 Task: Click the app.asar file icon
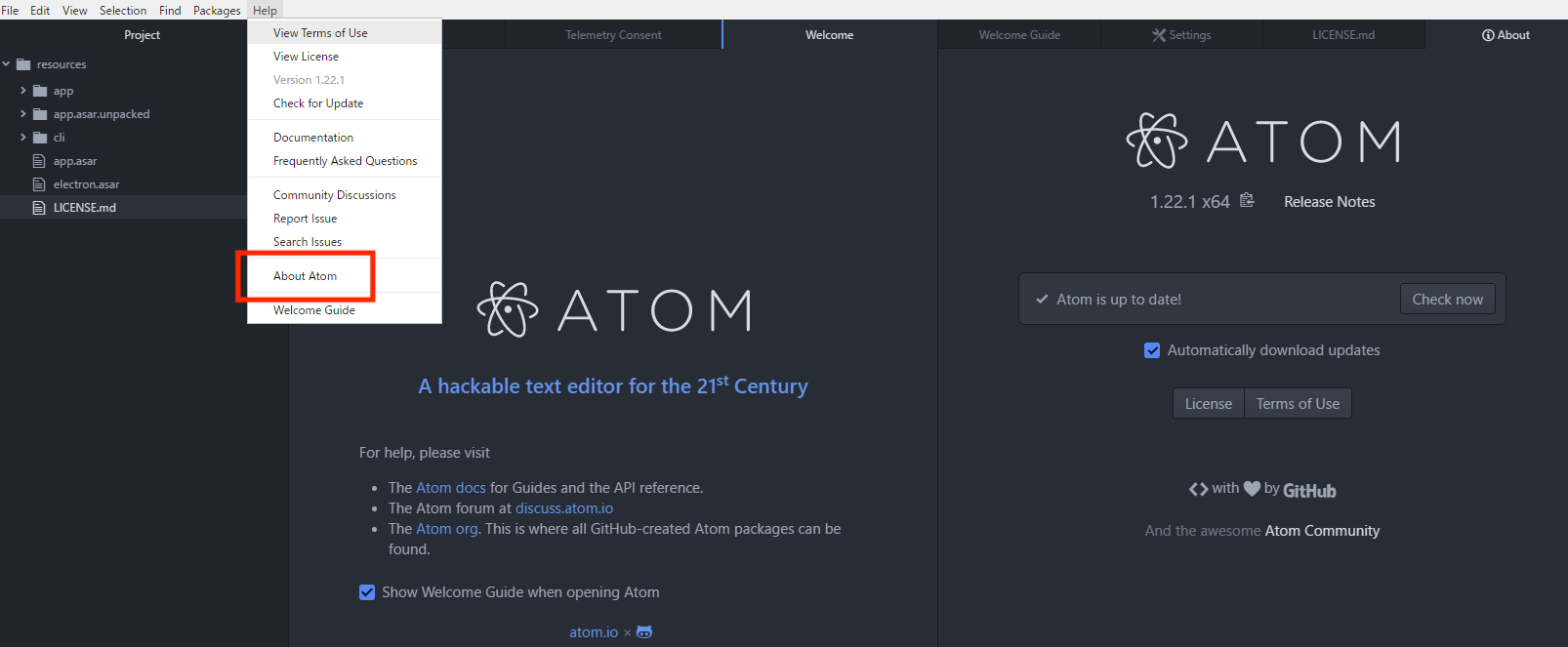tap(39, 161)
